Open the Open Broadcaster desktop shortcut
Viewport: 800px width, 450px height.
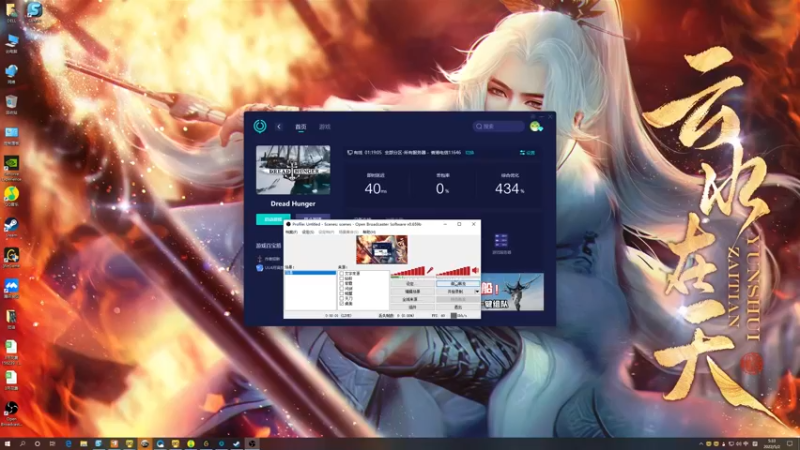point(11,412)
